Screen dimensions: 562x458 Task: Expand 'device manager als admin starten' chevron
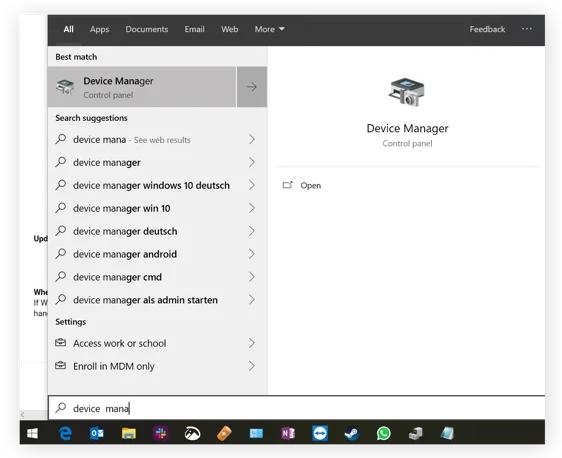coord(252,300)
